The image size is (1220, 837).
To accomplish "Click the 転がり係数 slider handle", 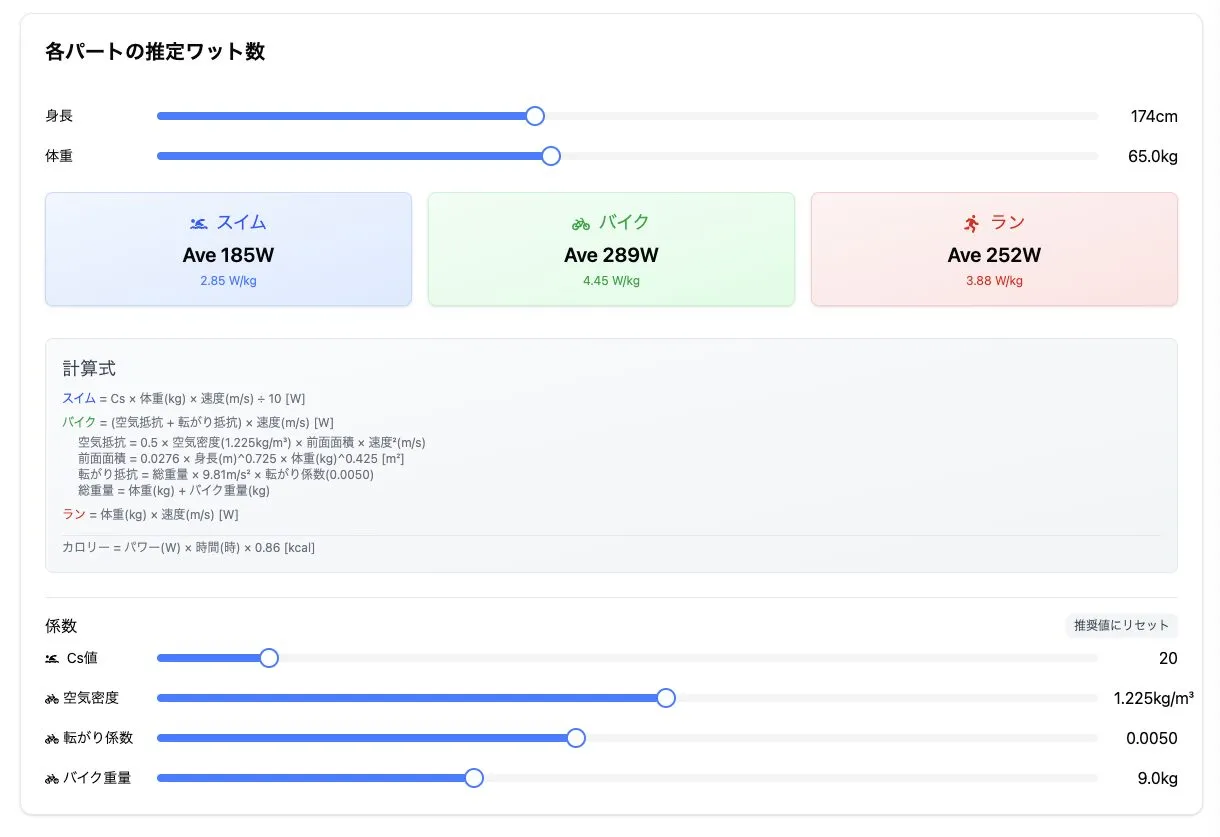I will pos(576,738).
